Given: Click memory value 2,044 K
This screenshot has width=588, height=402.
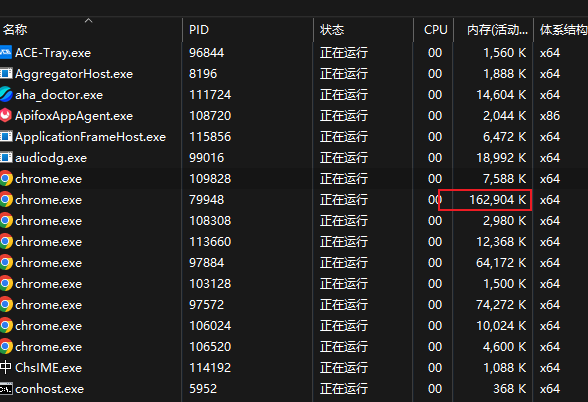Looking at the screenshot, I should tap(505, 116).
